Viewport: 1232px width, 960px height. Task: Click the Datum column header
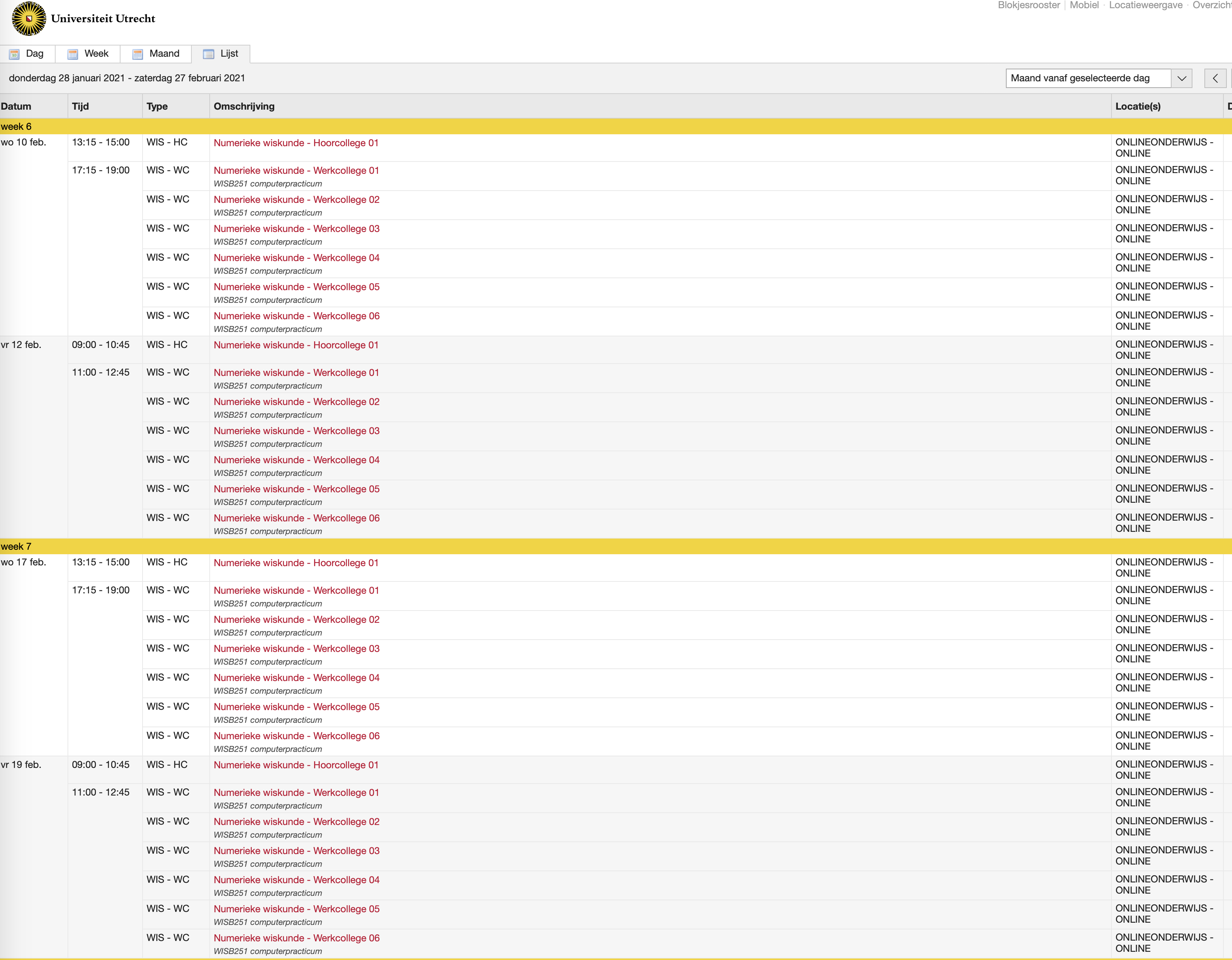[16, 107]
